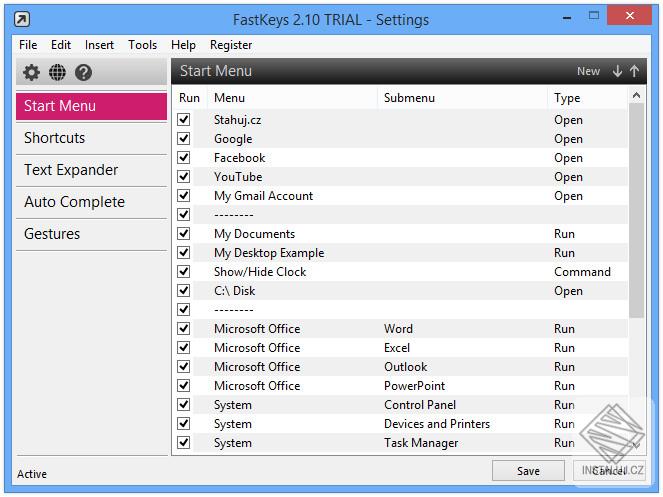Screen dimensions: 663x497
Task: Select the Show/Hide Clock entry
Action: point(260,272)
